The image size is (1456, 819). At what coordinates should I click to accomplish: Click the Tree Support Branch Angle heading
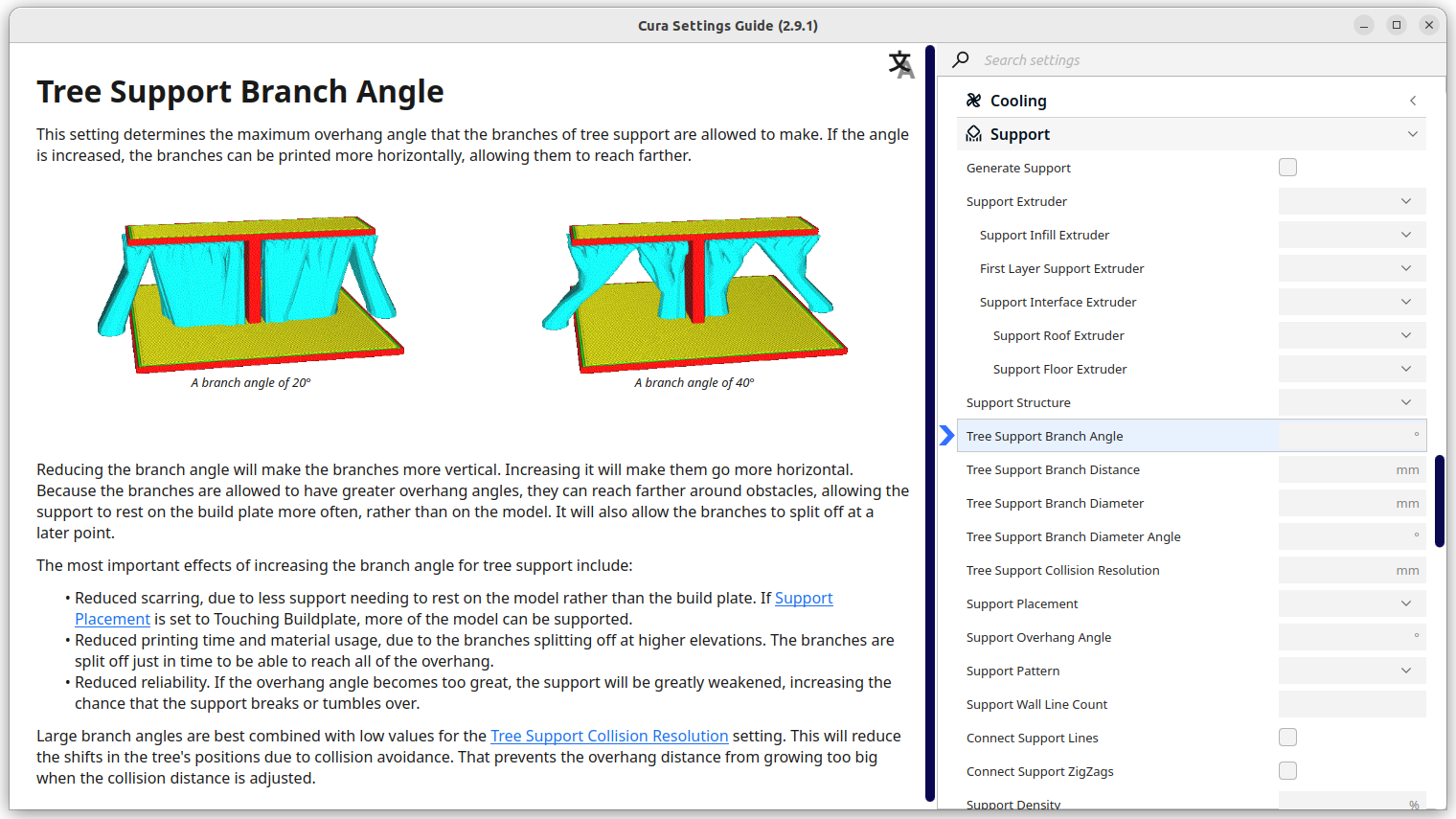click(x=240, y=92)
